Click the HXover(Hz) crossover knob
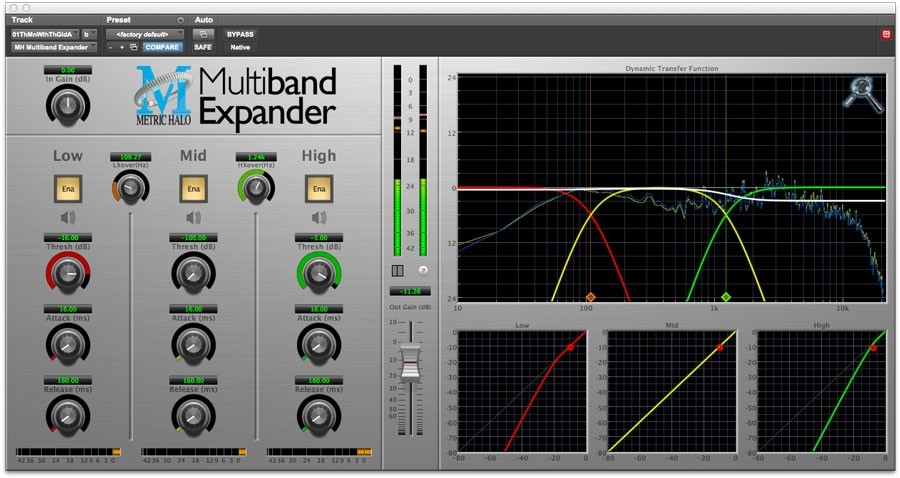900x478 pixels. click(256, 187)
